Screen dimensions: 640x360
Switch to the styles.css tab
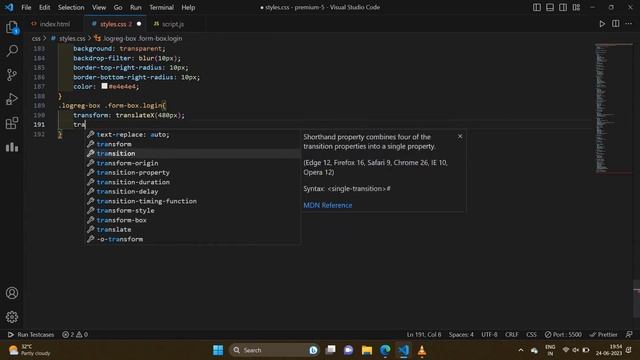(116, 24)
